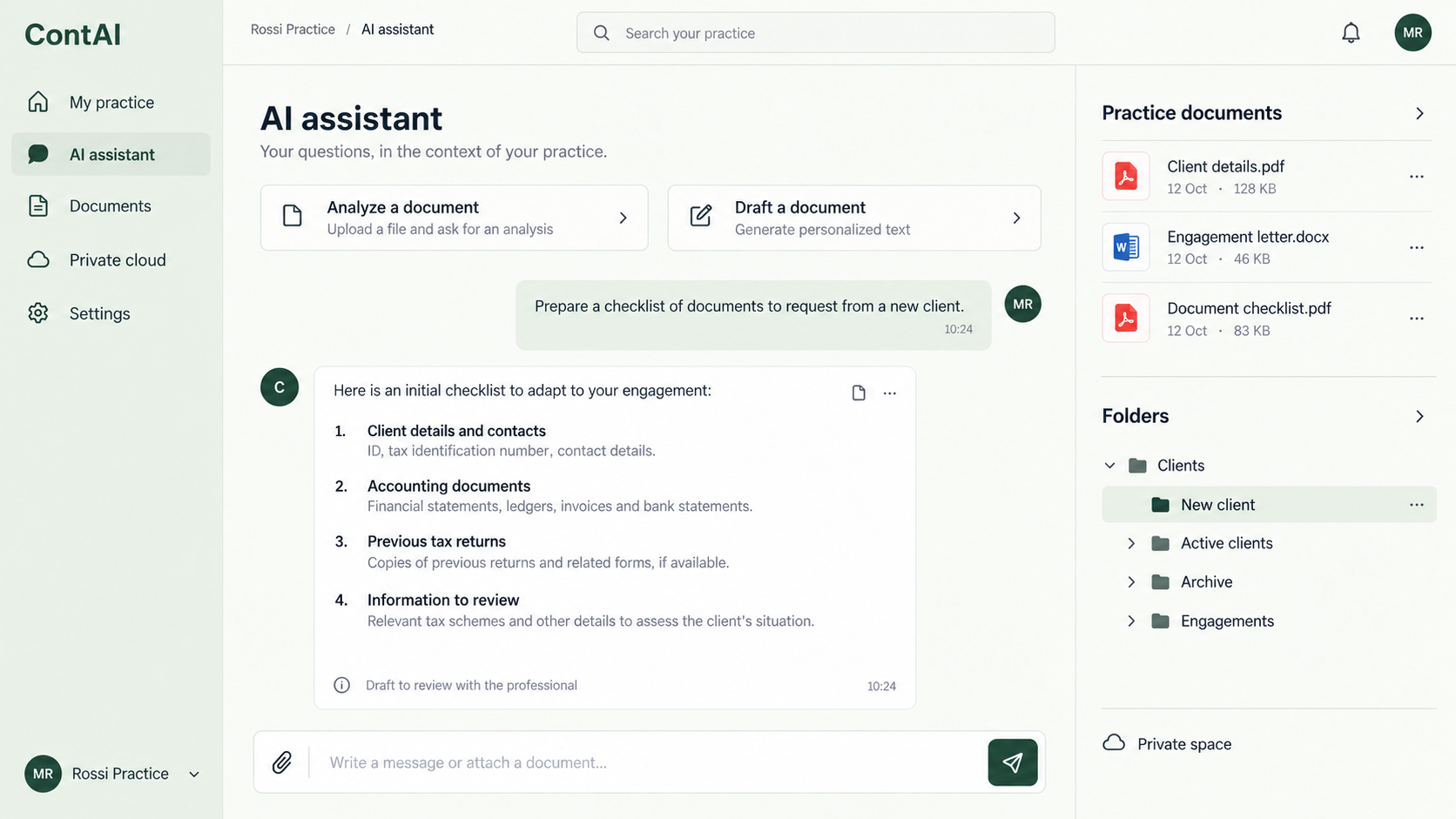Viewport: 1456px width, 819px height.
Task: Open Settings in sidebar
Action: 111,313
